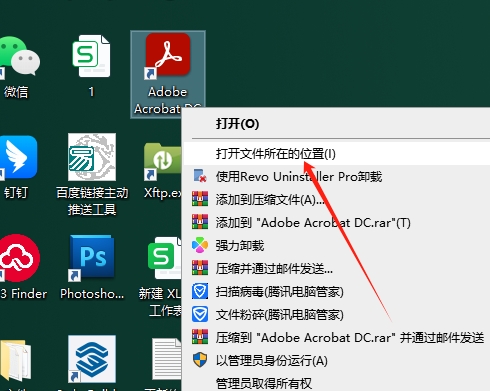
Task: Choose 文件粉碎(腾讯电脑管家) entry
Action: (337, 315)
